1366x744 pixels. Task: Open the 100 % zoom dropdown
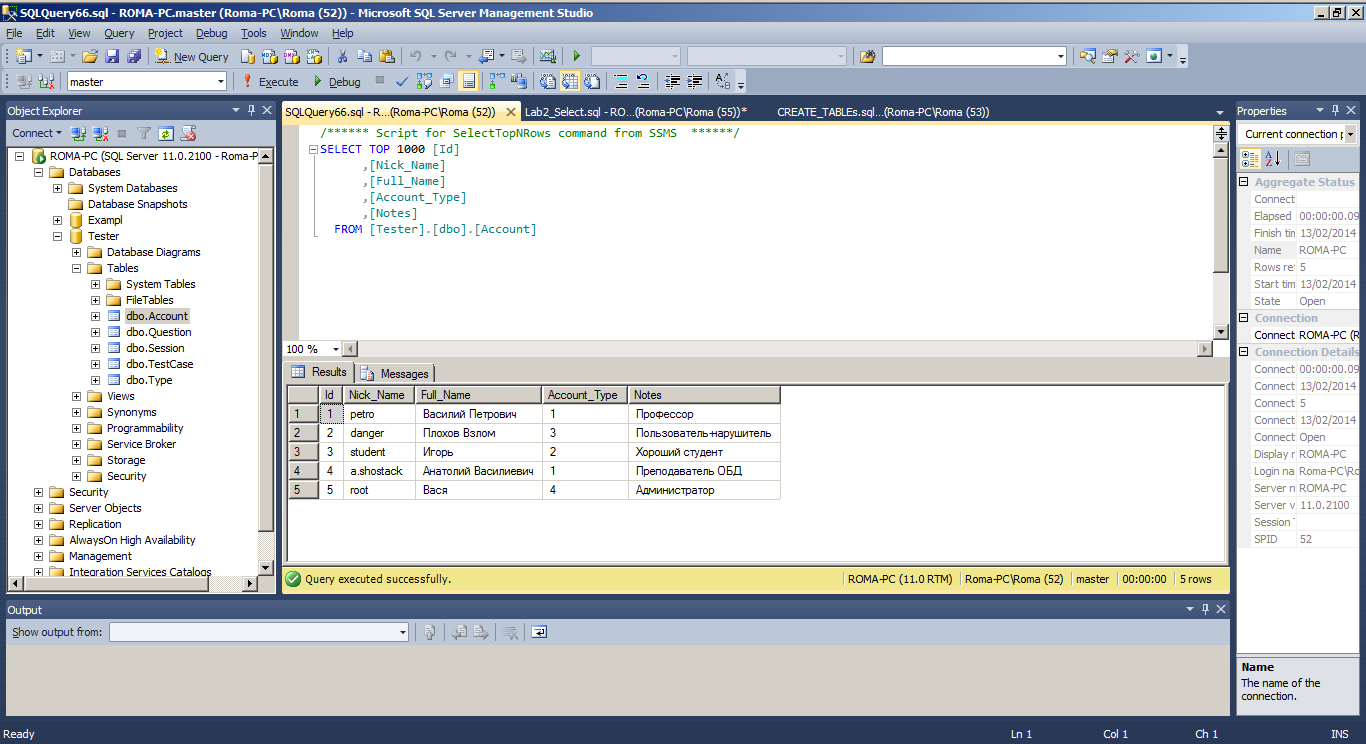click(x=334, y=349)
